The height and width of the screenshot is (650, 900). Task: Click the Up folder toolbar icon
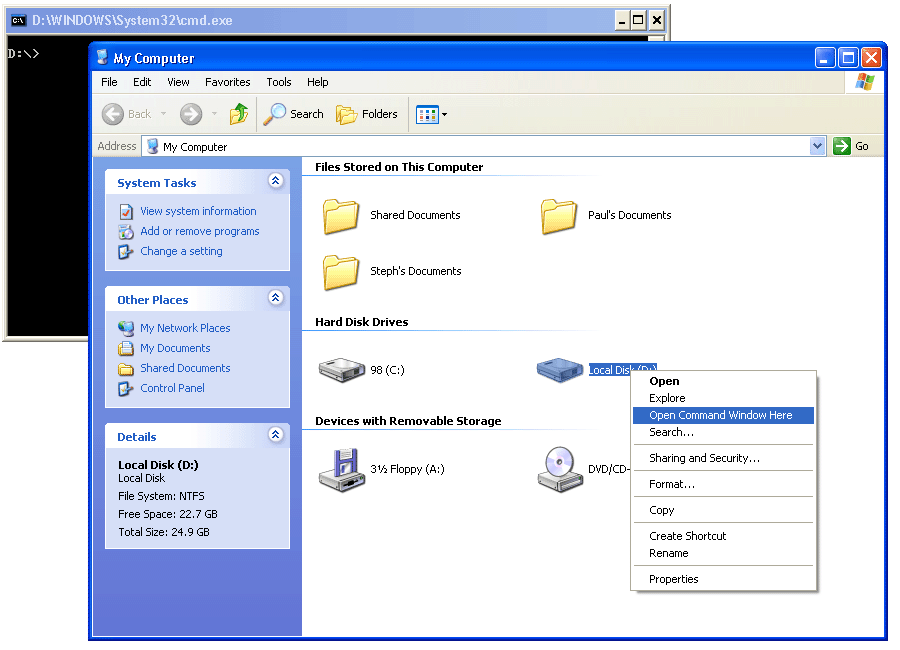tap(239, 114)
